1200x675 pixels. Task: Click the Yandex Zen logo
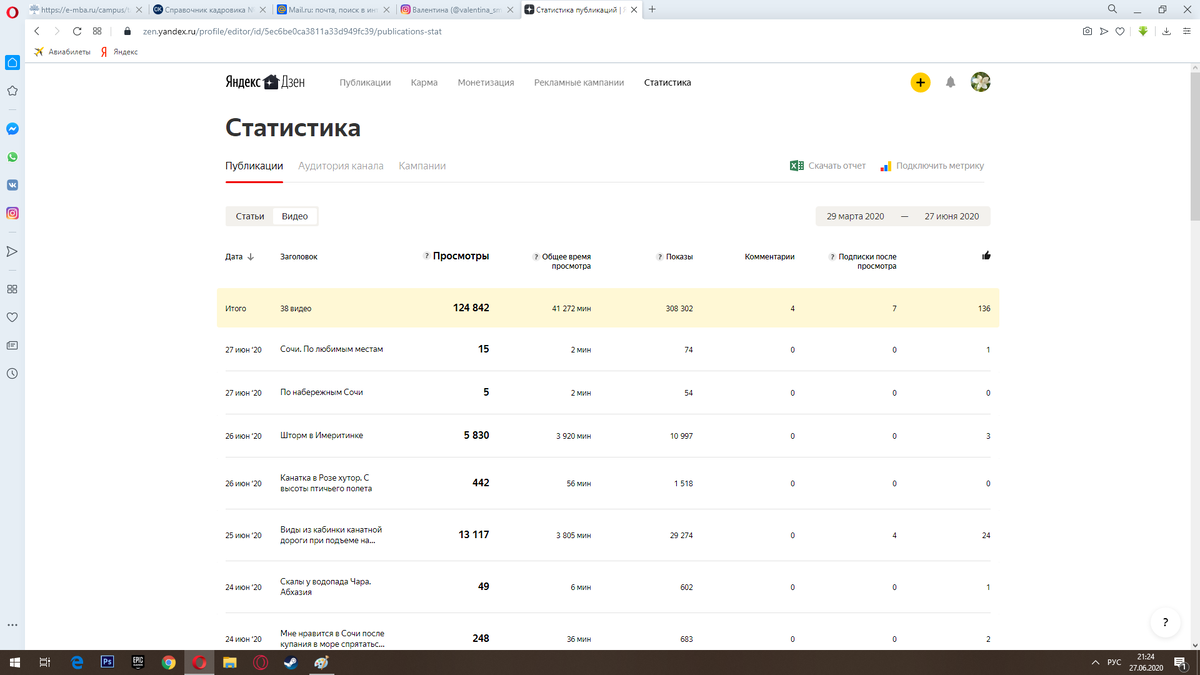265,82
